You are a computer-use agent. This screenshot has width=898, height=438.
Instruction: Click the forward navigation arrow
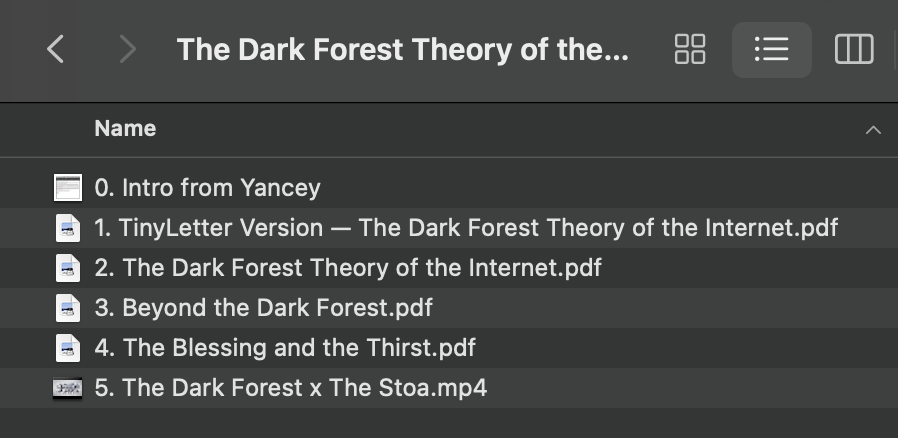click(127, 49)
